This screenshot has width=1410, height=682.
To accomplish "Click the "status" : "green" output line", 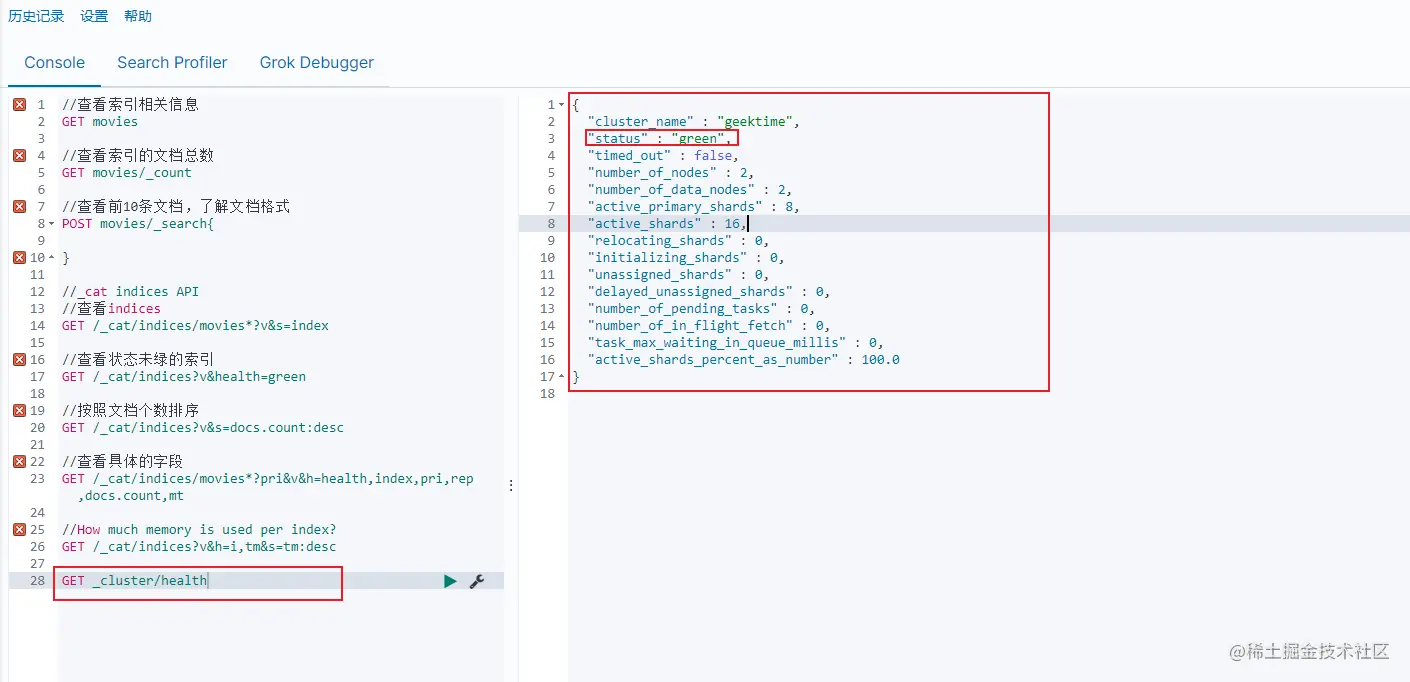I will [x=660, y=139].
